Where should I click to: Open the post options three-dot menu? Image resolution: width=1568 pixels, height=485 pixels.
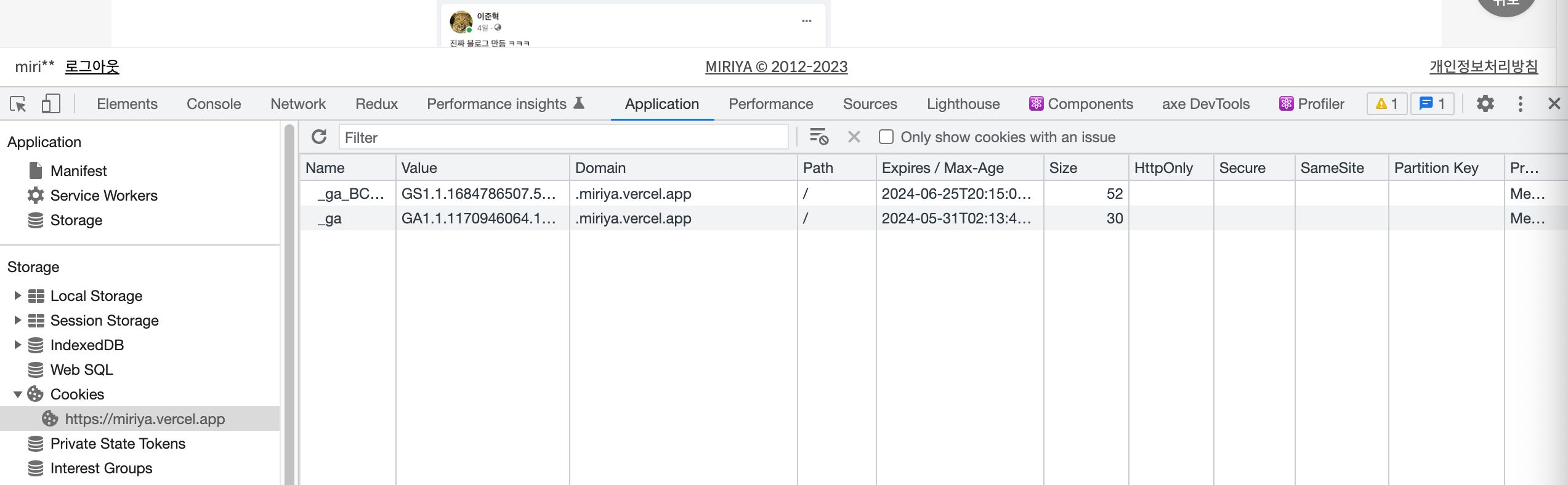pyautogui.click(x=806, y=21)
